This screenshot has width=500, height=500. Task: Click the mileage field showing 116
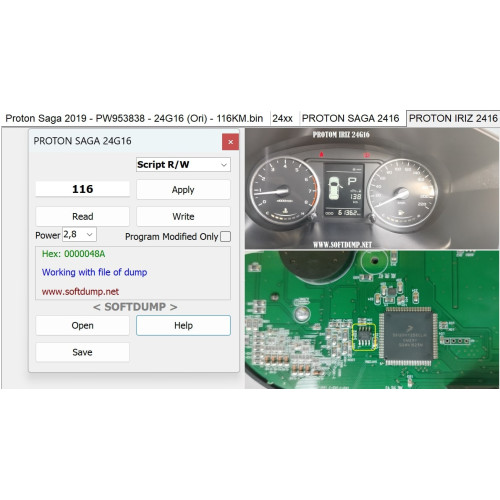82,189
